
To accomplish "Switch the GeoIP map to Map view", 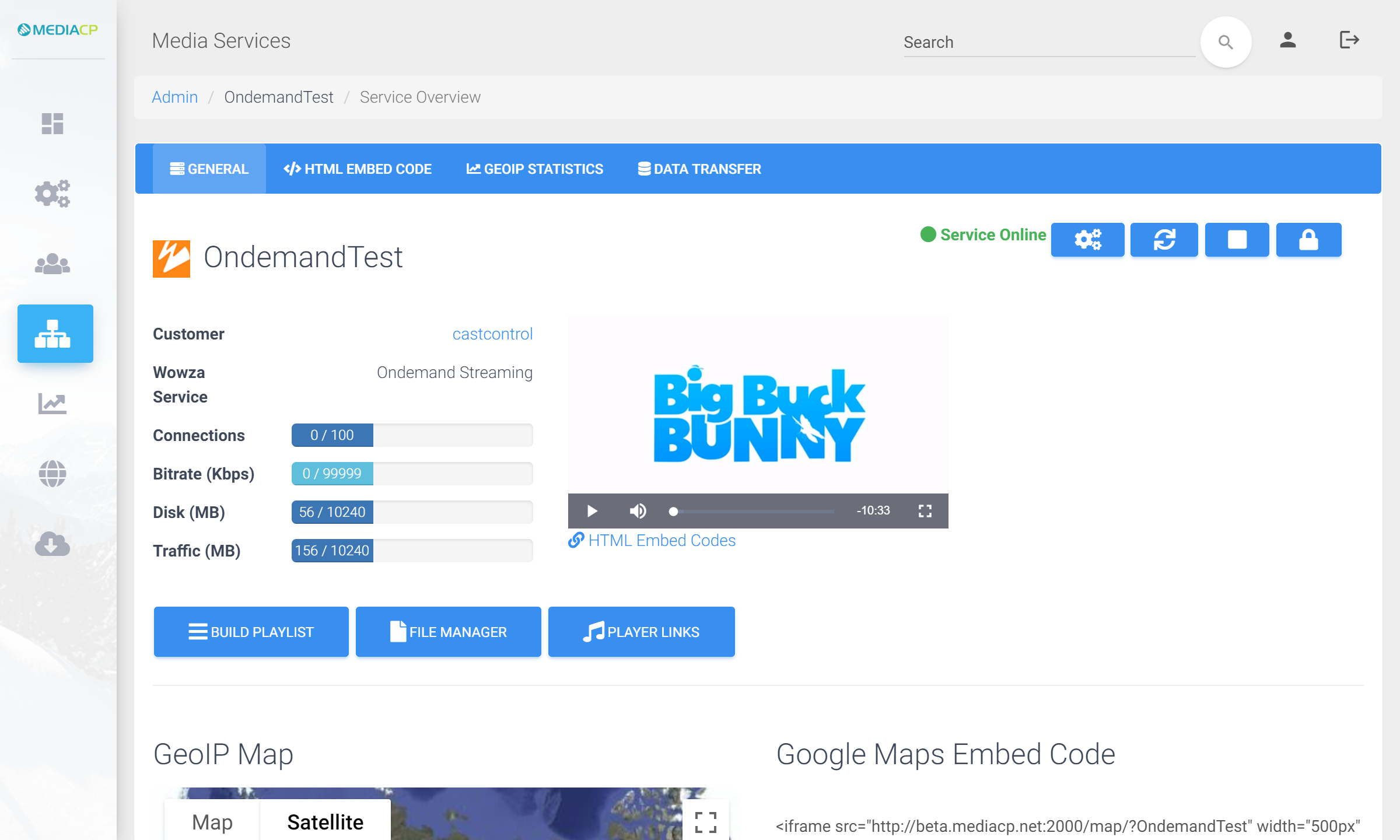I will point(212,821).
